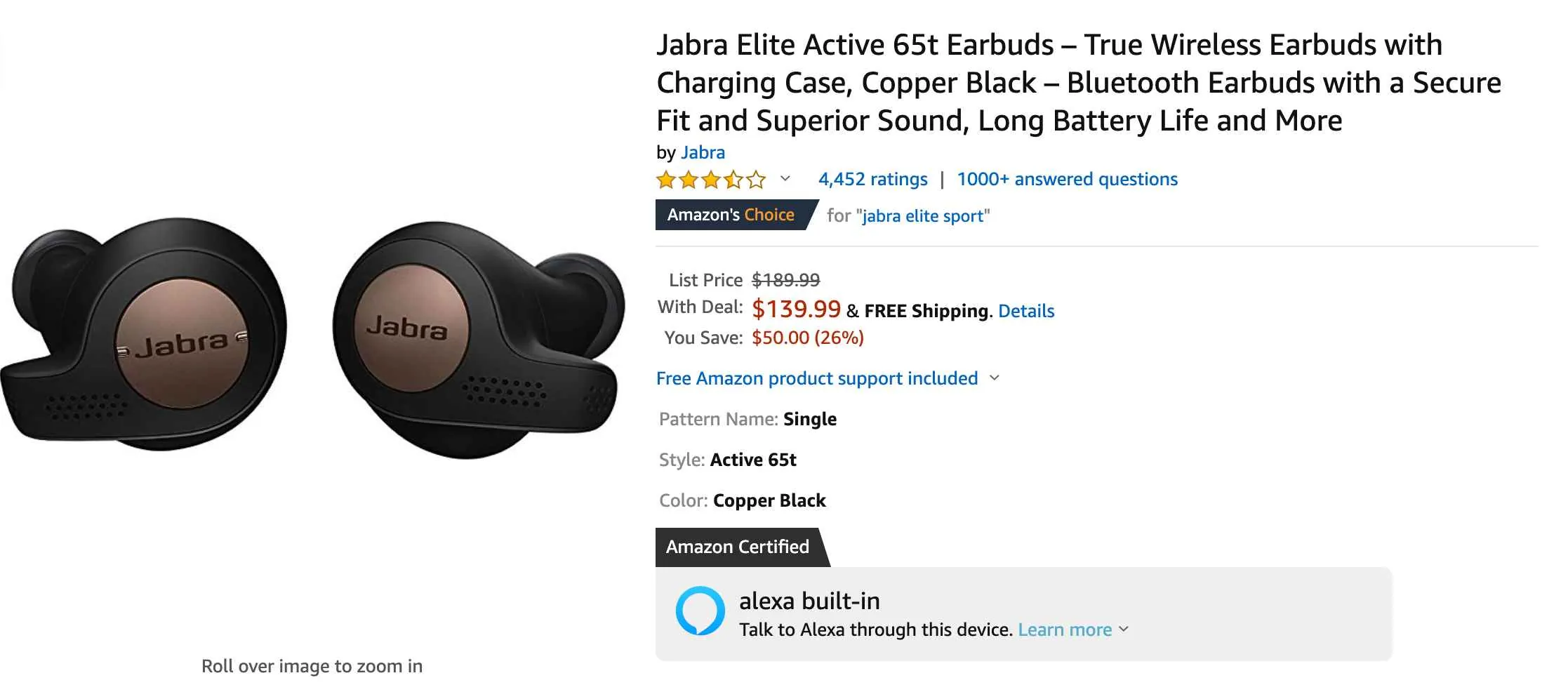The image size is (1568, 692).
Task: Click the Amazon's Choice badge
Action: click(731, 215)
